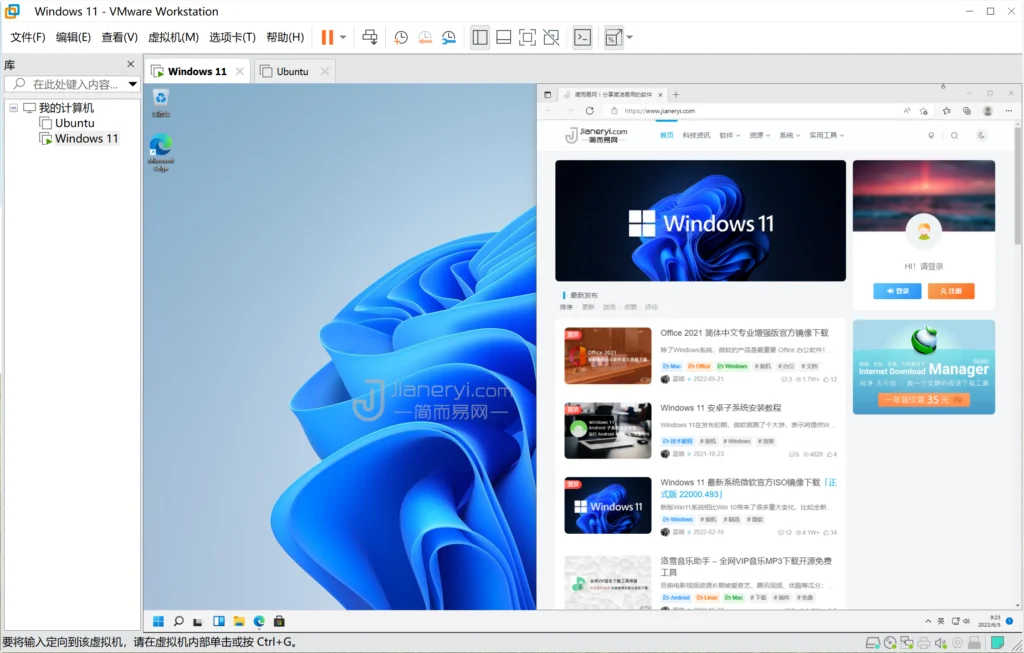Click the Unity mode toolbar icon
The height and width of the screenshot is (653, 1024).
(x=551, y=37)
